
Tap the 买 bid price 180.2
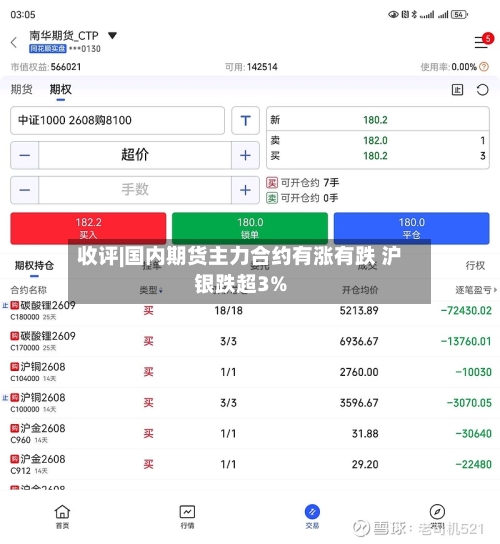coord(375,156)
